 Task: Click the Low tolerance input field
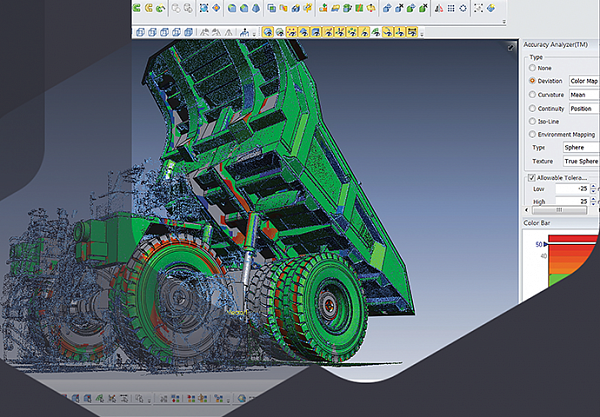click(573, 188)
